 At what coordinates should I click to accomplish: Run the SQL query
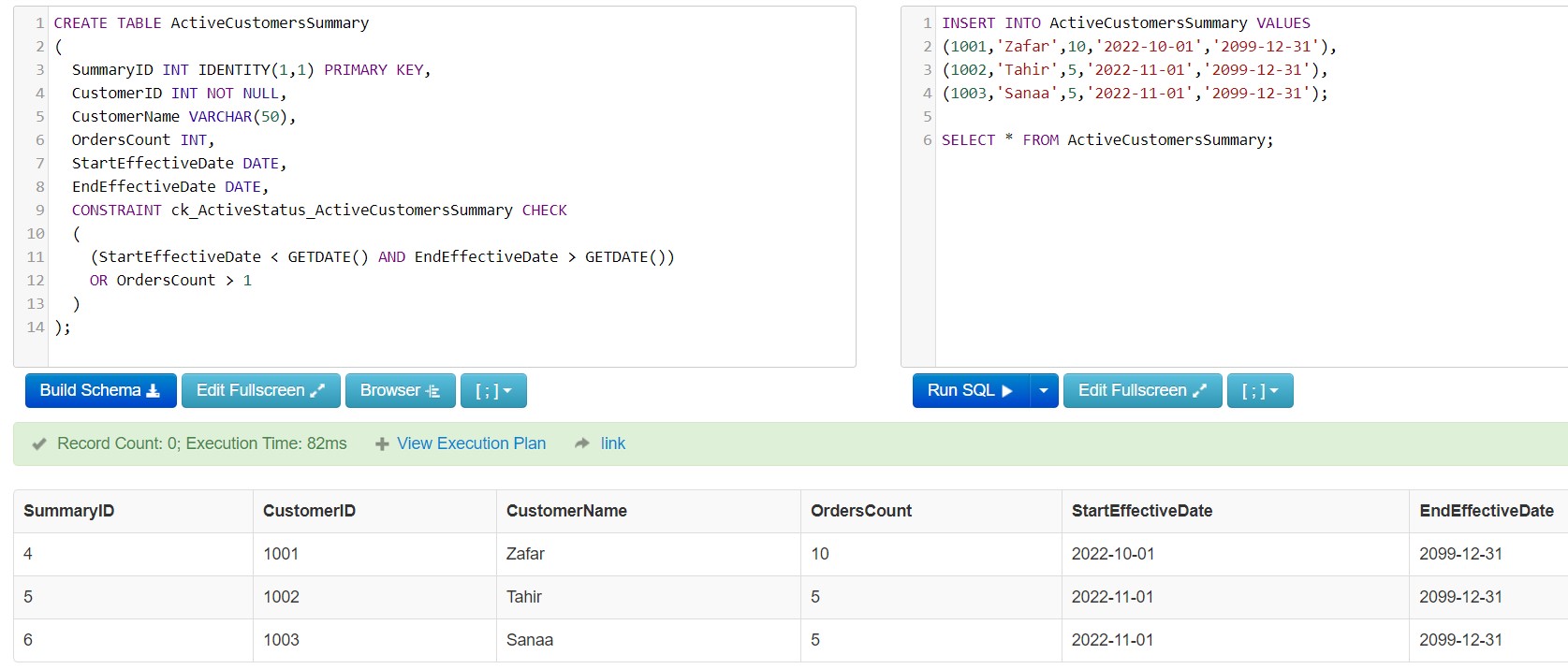click(x=971, y=390)
